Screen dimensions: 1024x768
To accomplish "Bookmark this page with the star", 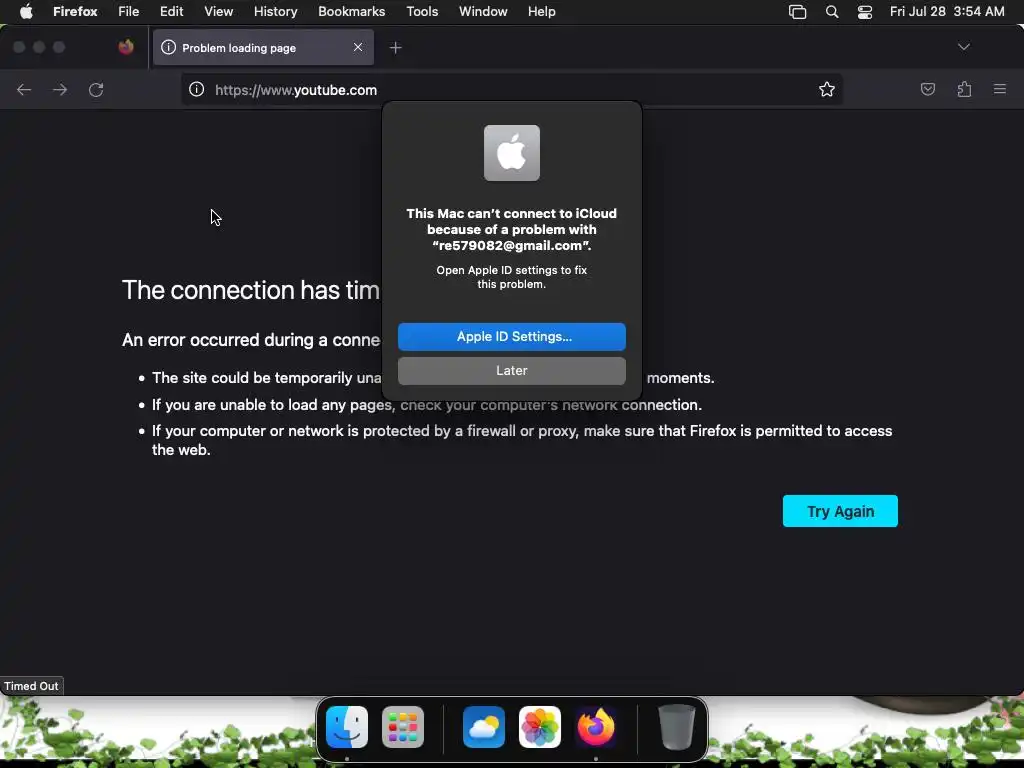I will tap(827, 89).
